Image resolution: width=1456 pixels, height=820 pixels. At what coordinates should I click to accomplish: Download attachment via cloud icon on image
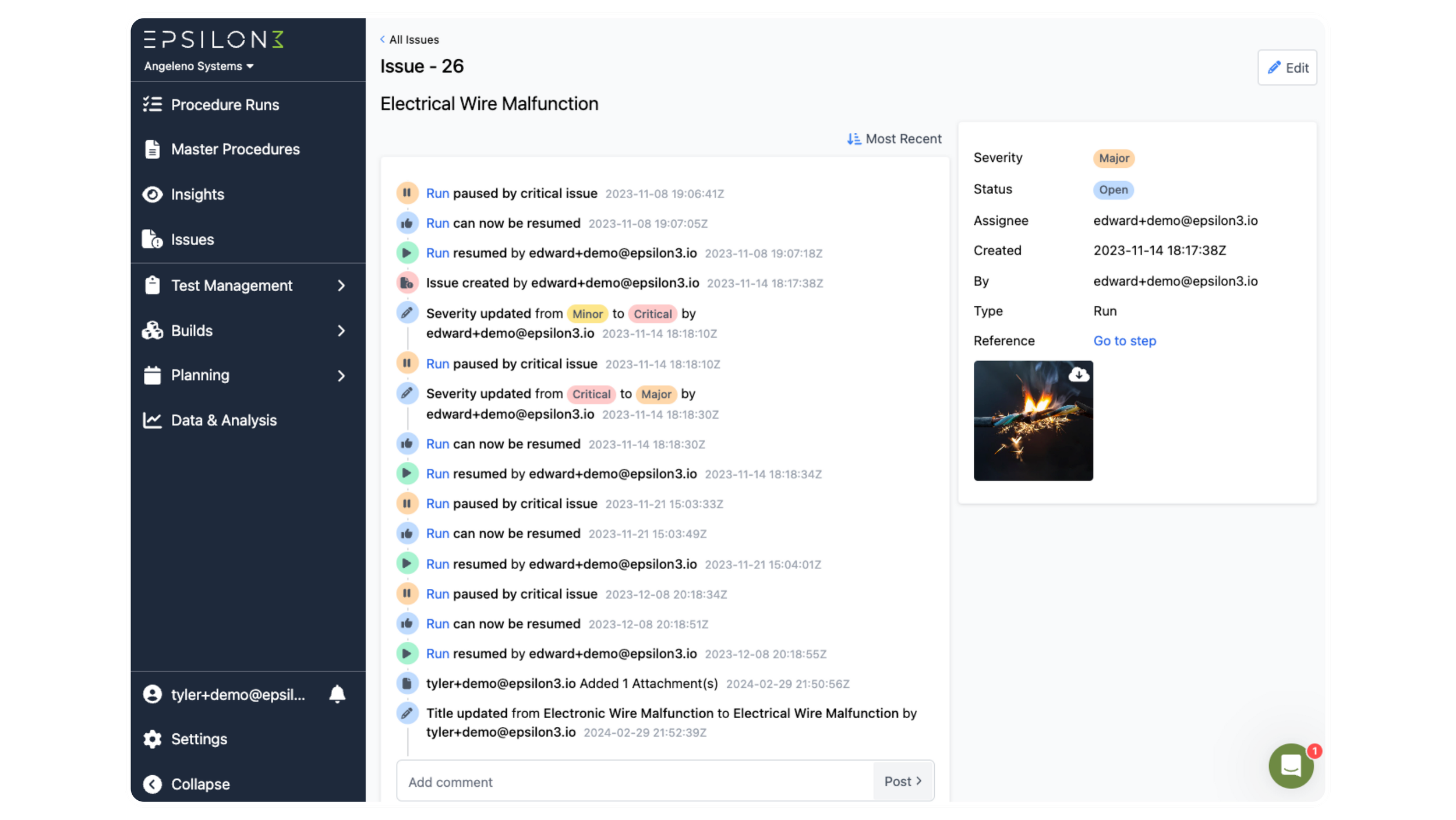point(1079,375)
